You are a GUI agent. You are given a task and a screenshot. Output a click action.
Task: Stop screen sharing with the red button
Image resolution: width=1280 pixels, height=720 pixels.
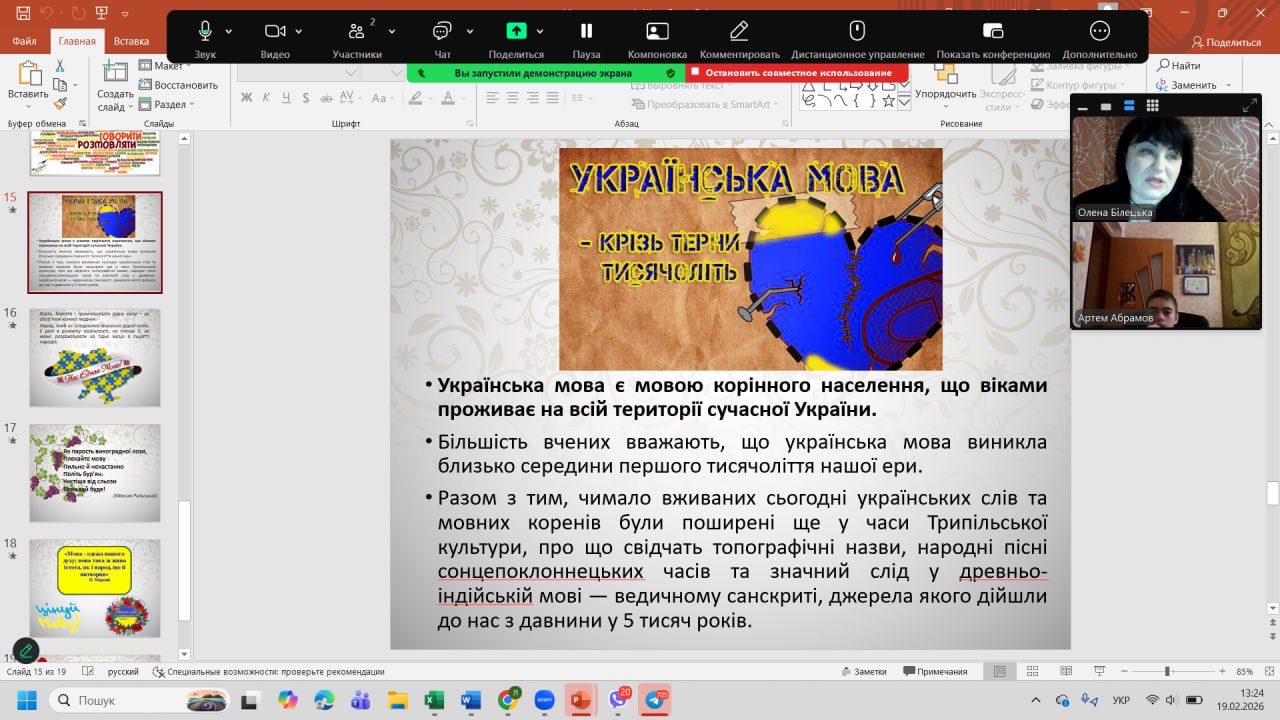[x=797, y=73]
